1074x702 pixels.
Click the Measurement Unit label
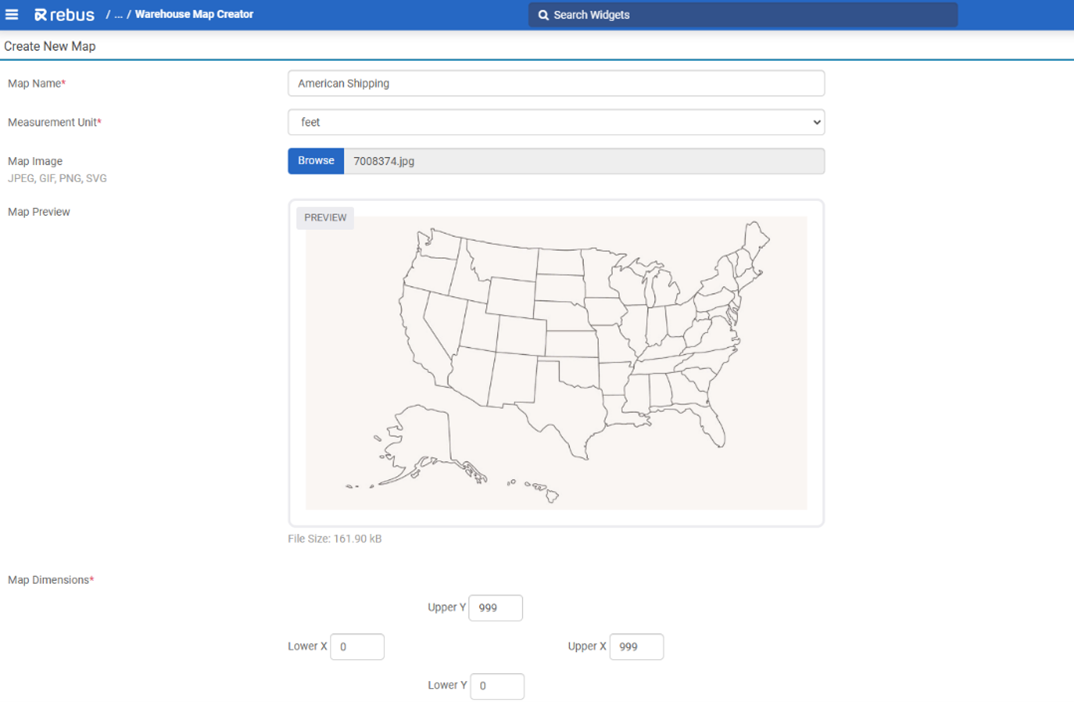pos(54,122)
